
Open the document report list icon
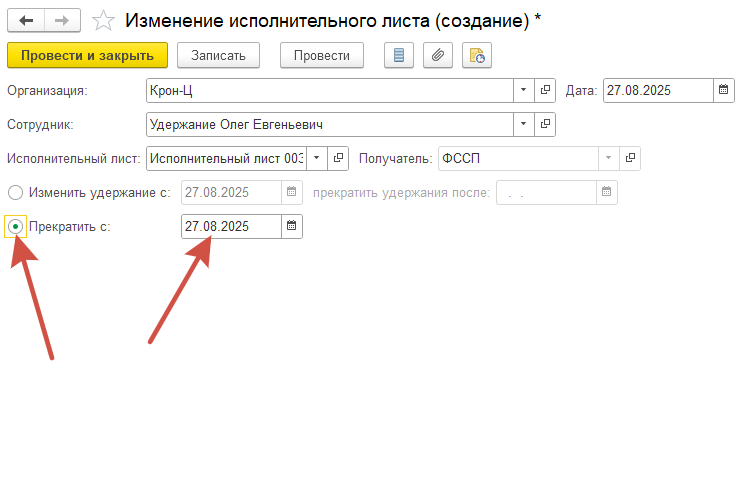(399, 56)
